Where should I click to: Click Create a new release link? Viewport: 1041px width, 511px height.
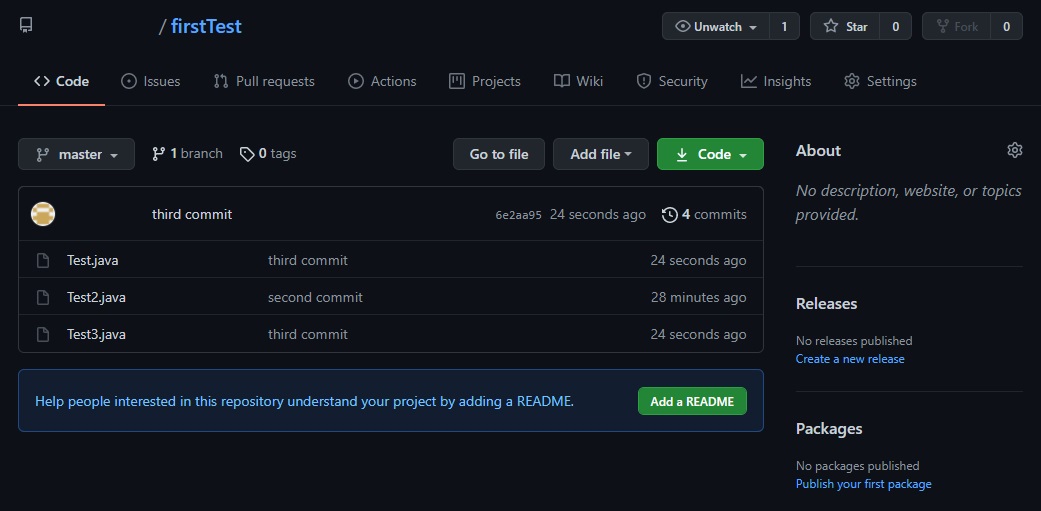pyautogui.click(x=850, y=359)
